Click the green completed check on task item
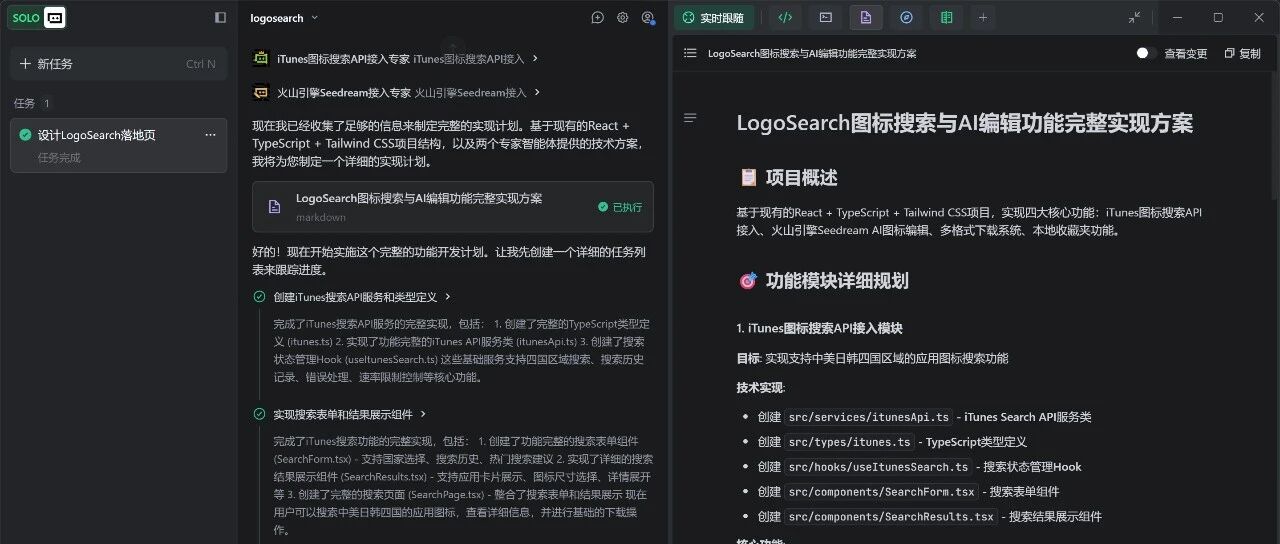1280x544 pixels. click(25, 135)
